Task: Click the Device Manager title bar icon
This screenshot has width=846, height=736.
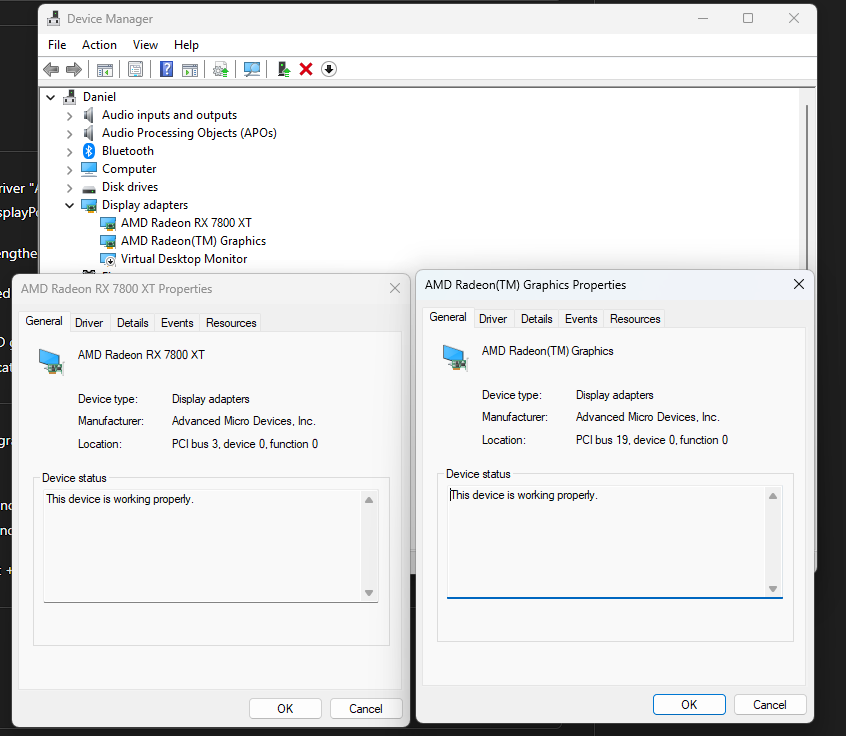Action: (53, 19)
